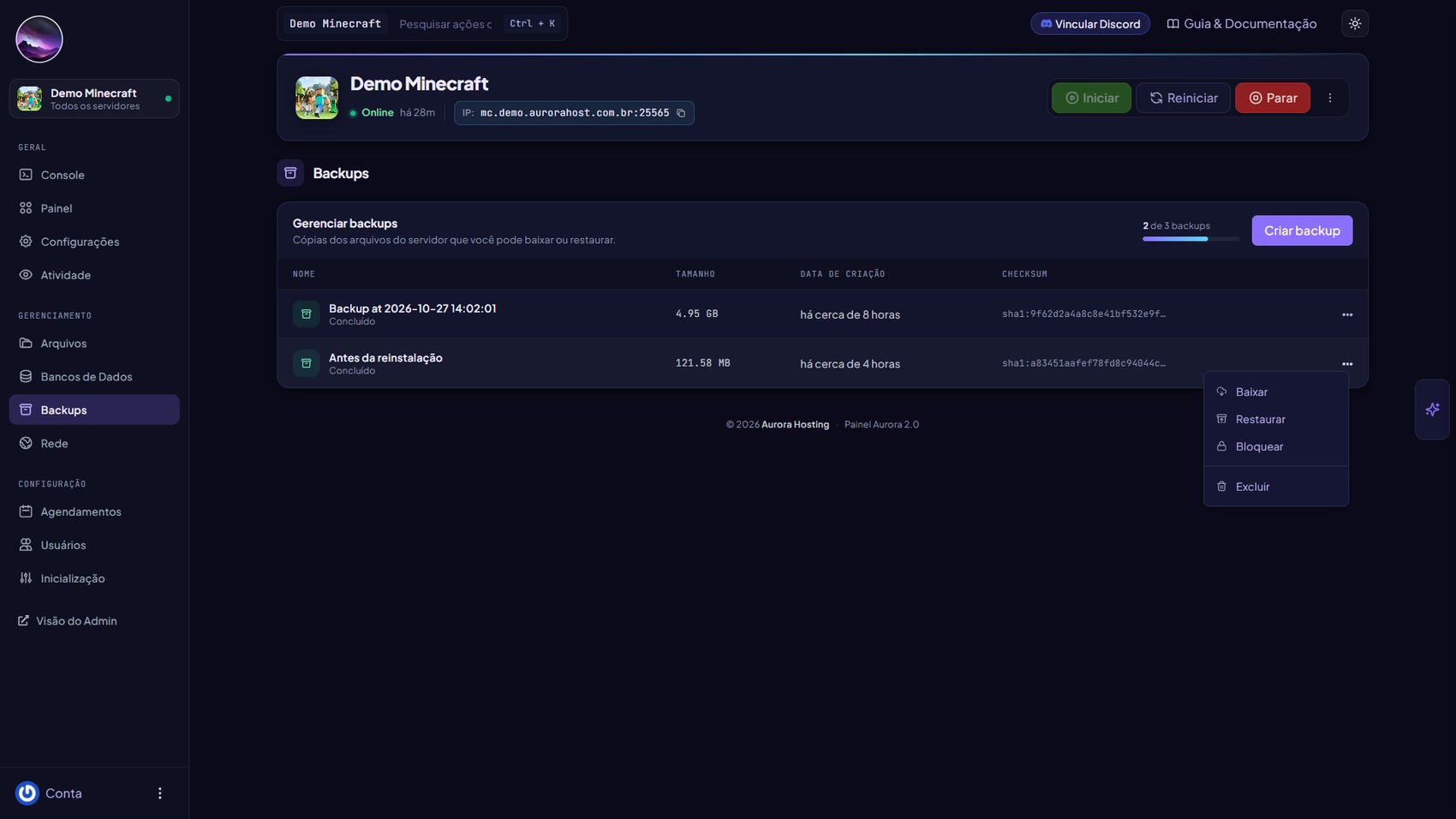Close actions menu for Antes da reinstalação row

(1347, 364)
